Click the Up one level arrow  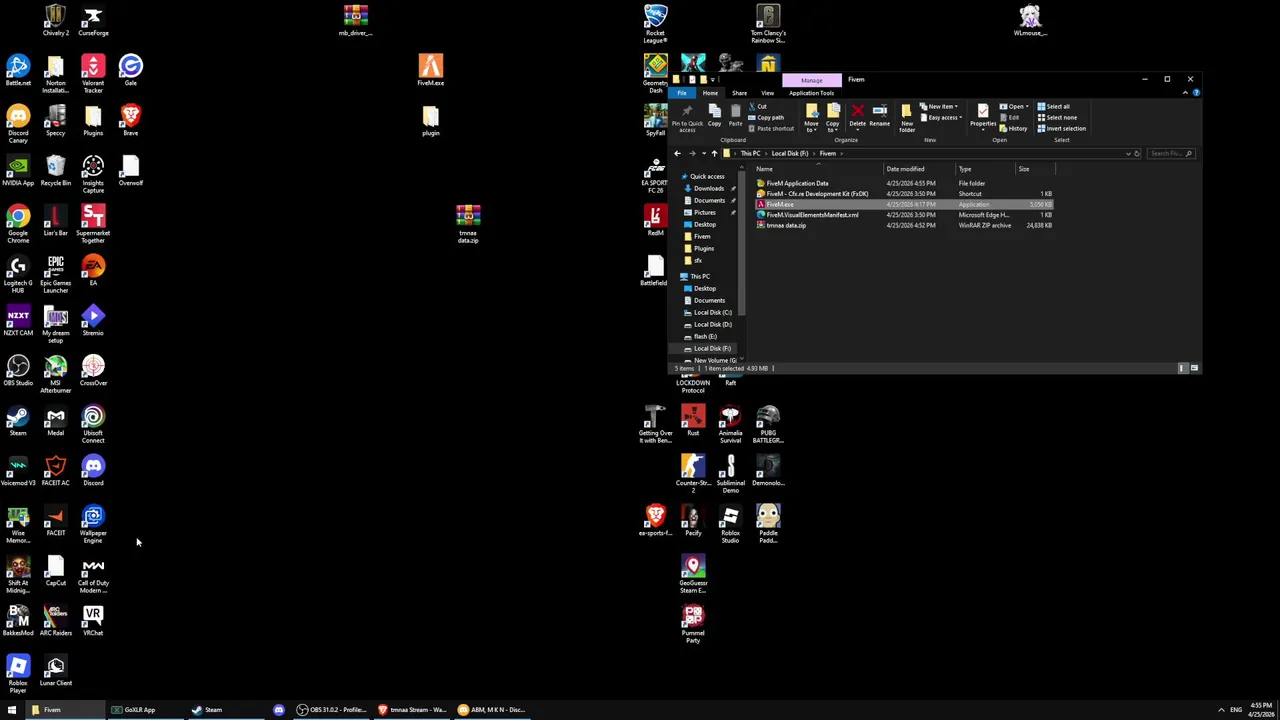(714, 153)
